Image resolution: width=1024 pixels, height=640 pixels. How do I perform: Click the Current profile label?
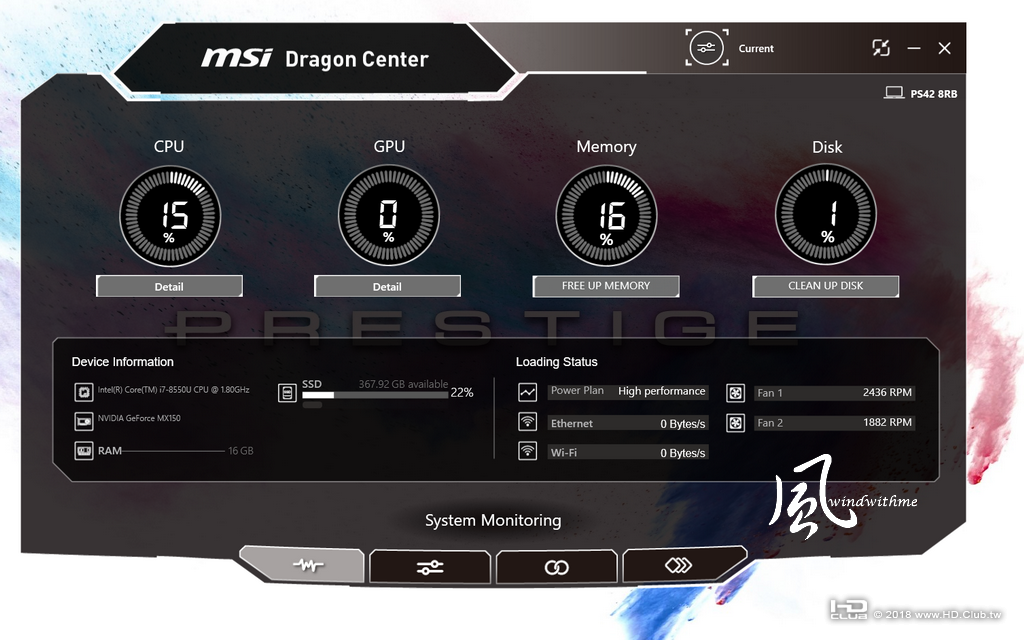click(756, 48)
